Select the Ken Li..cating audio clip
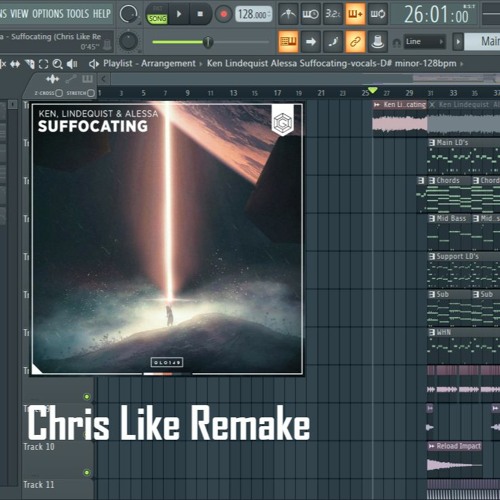Image resolution: width=500 pixels, height=500 pixels. coord(400,118)
